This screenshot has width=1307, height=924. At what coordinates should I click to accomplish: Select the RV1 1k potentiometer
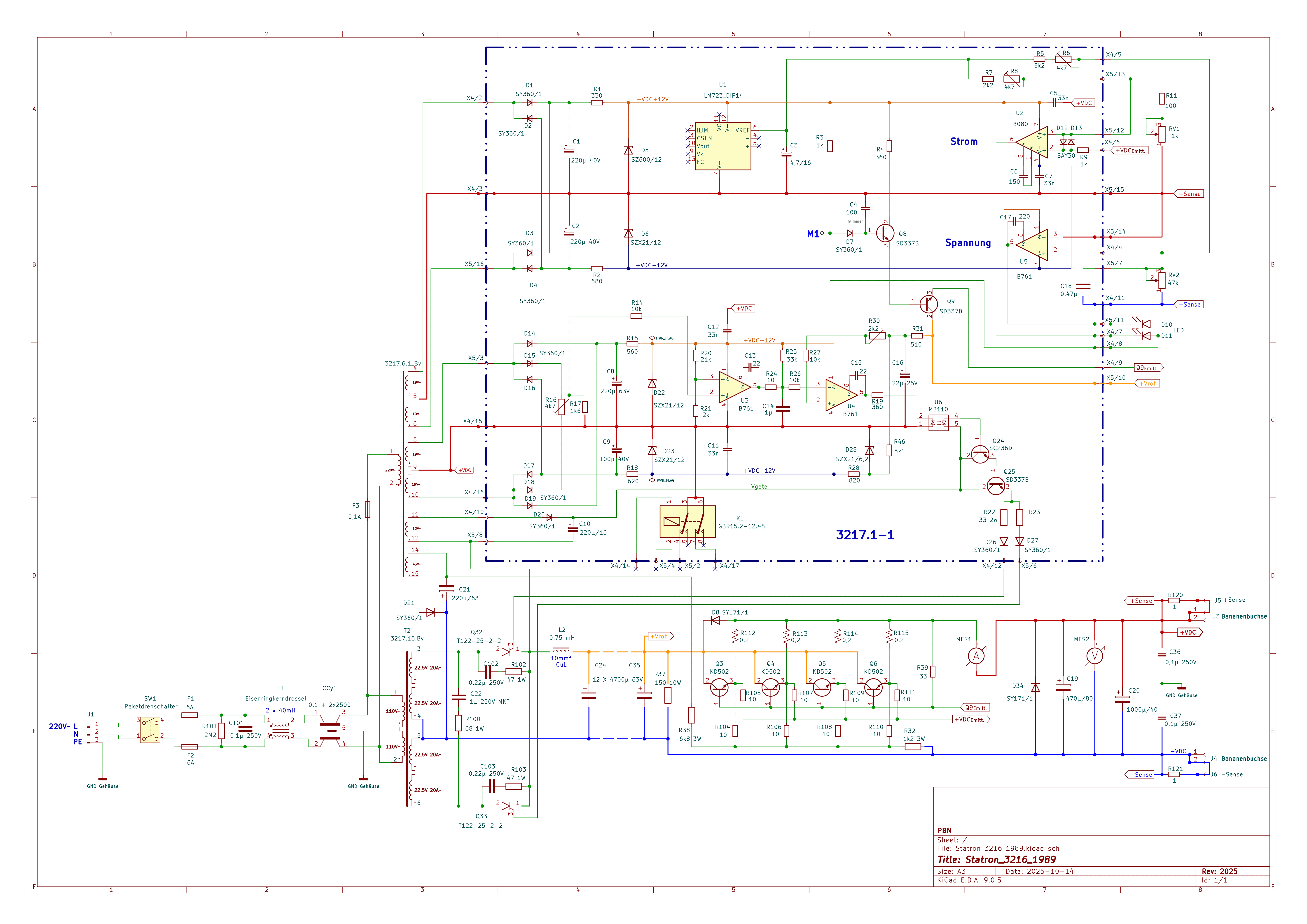(x=1162, y=134)
